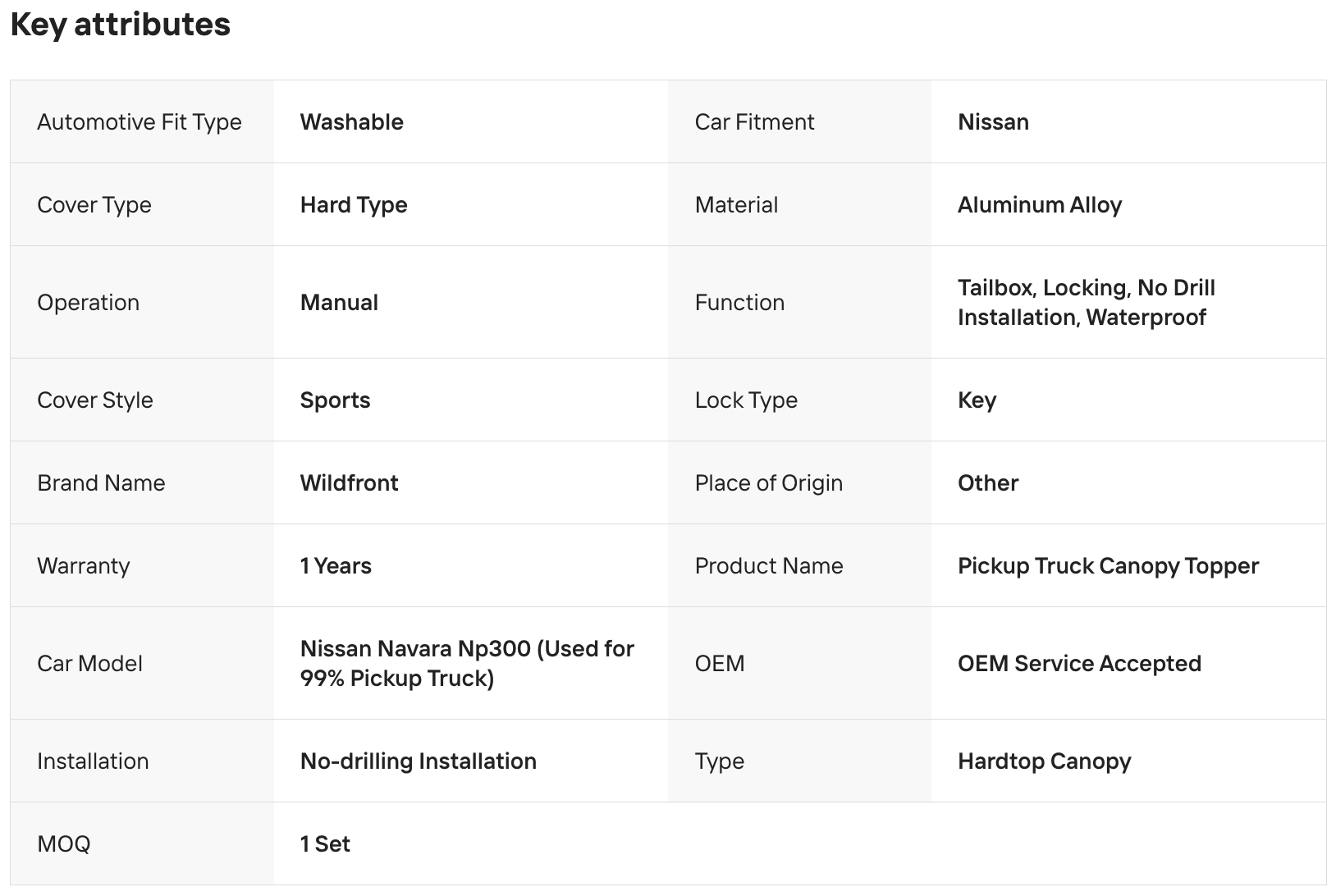Click the Place of Origin label
This screenshot has height=896, width=1336.
[768, 483]
